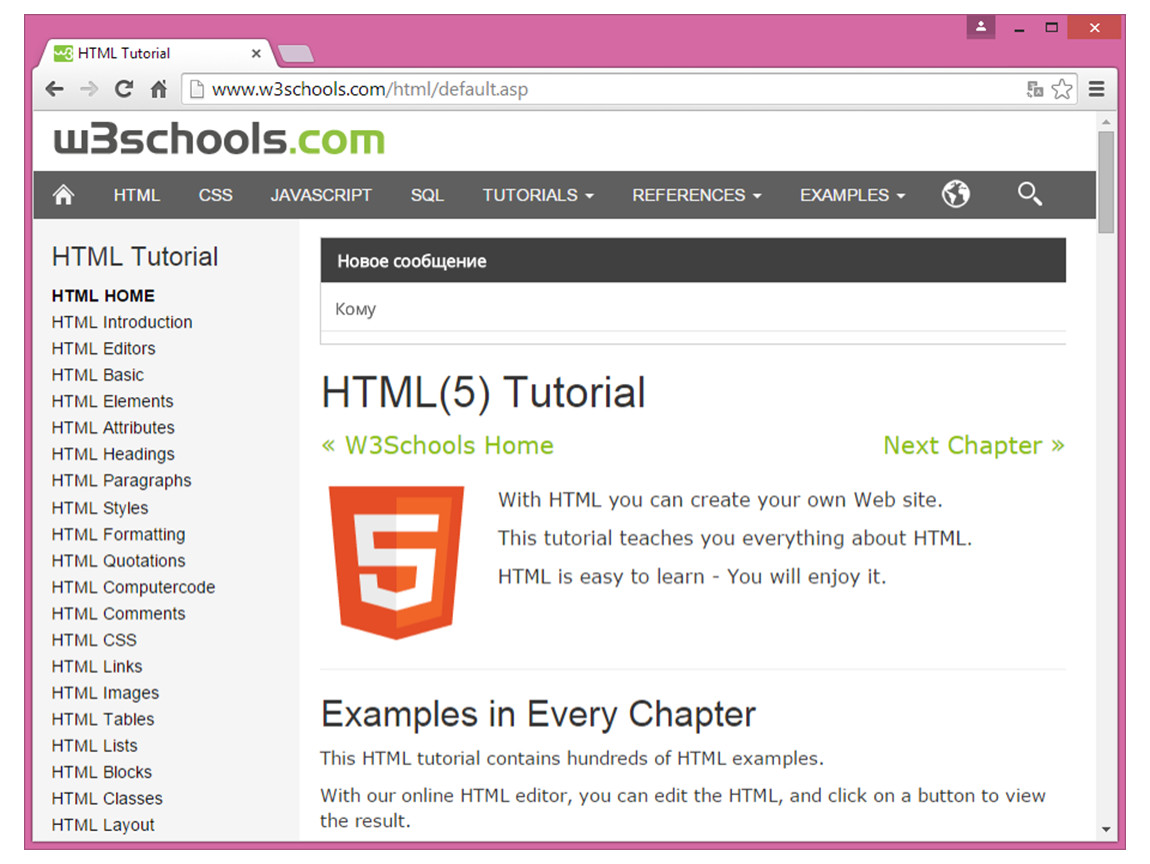Click the scrollbar up arrow

pyautogui.click(x=1106, y=122)
